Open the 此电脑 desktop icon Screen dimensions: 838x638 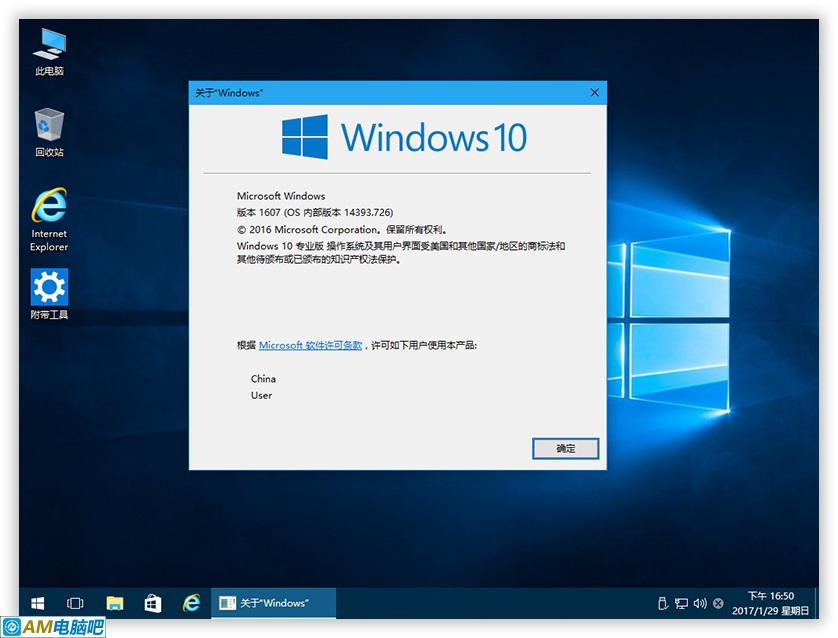tap(49, 52)
